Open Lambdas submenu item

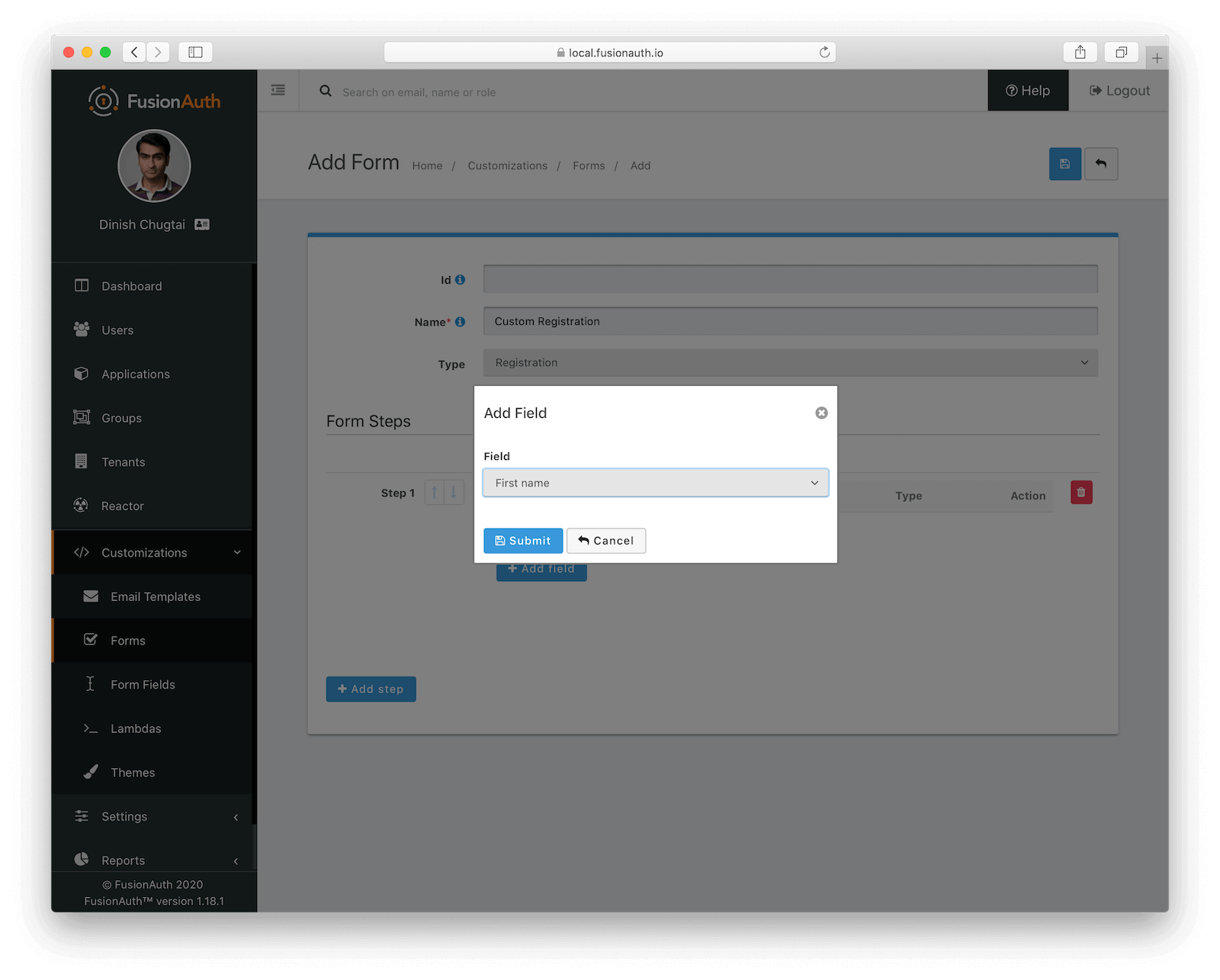point(152,728)
